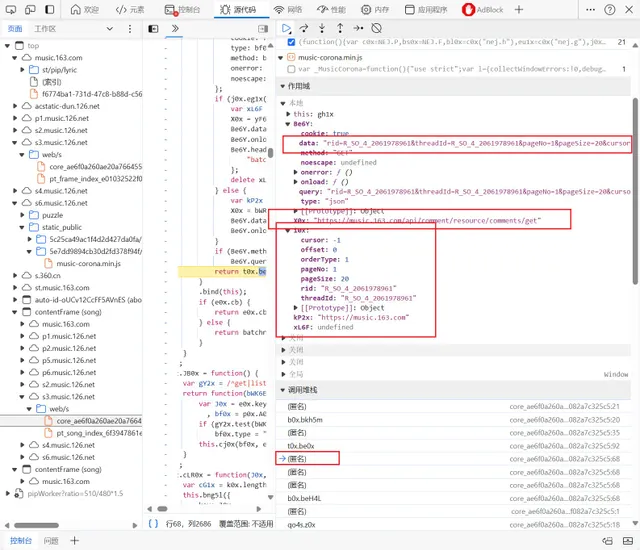Add a new drawer tab with plus

(74, 541)
